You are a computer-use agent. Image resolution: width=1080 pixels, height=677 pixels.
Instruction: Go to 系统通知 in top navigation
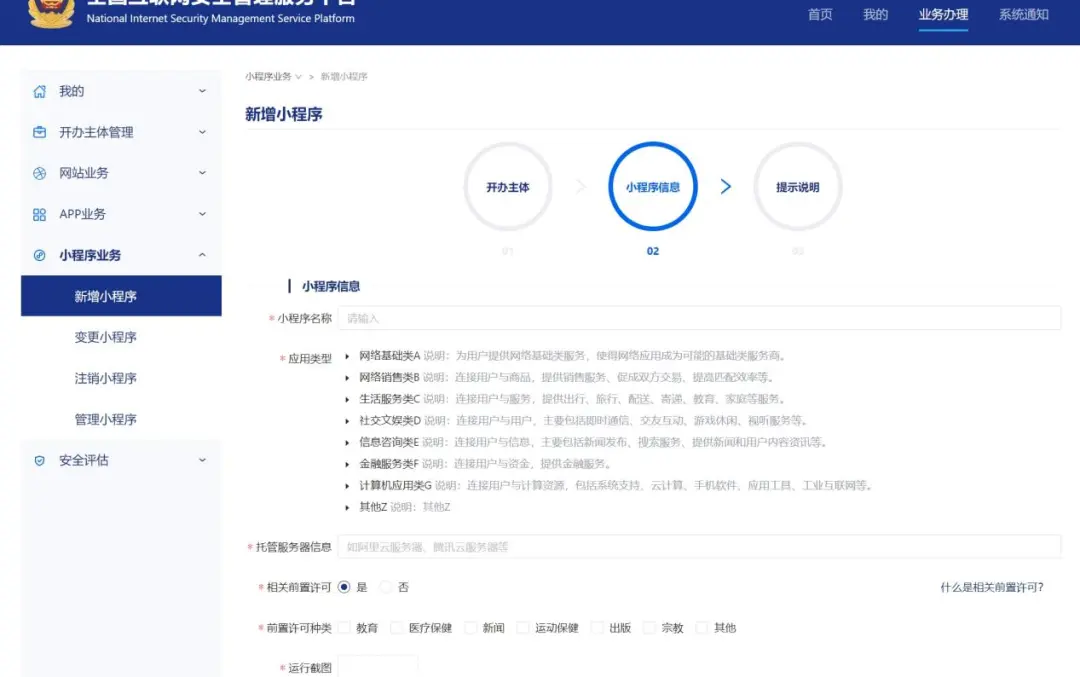[x=1023, y=15]
